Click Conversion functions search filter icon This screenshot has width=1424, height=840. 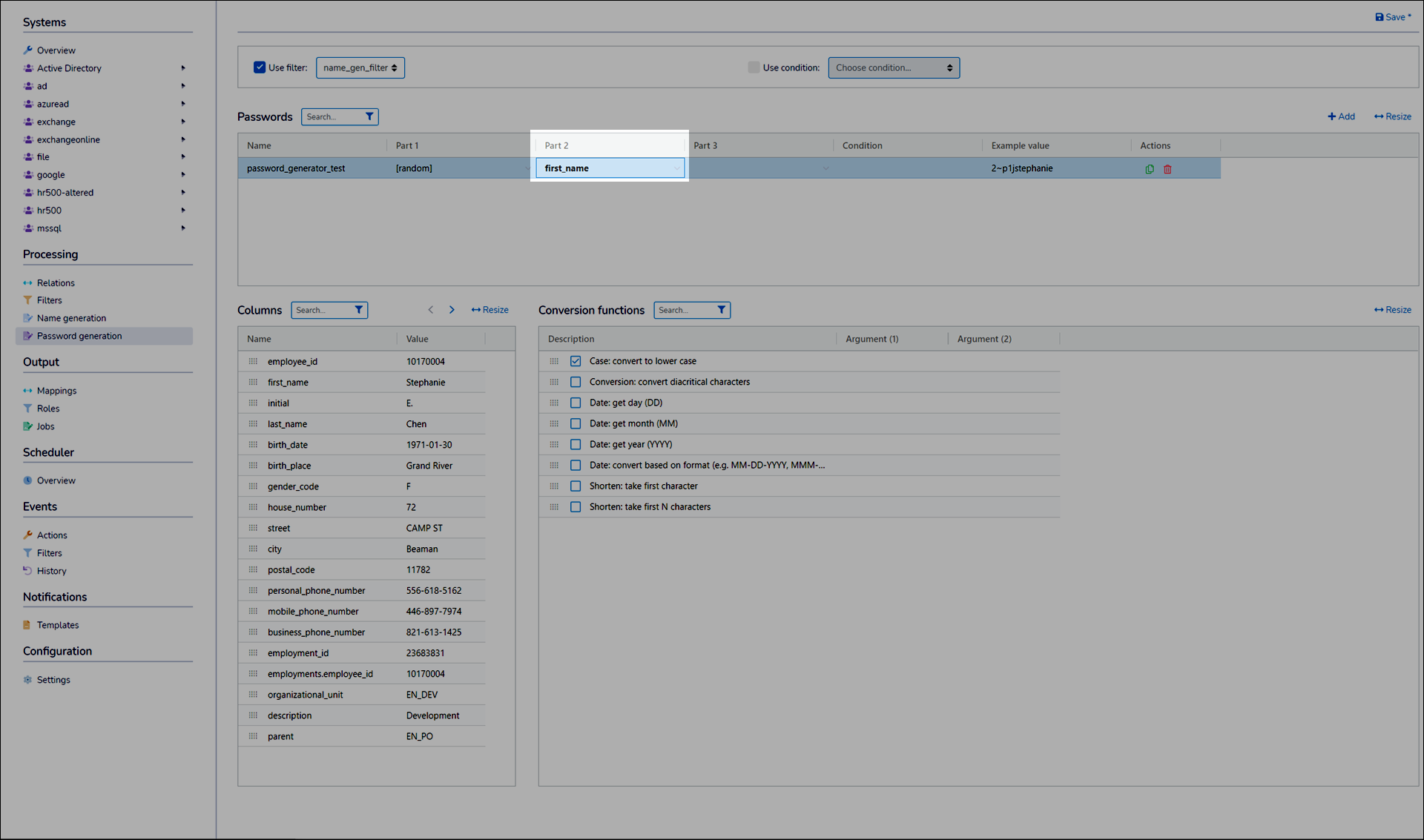click(721, 310)
